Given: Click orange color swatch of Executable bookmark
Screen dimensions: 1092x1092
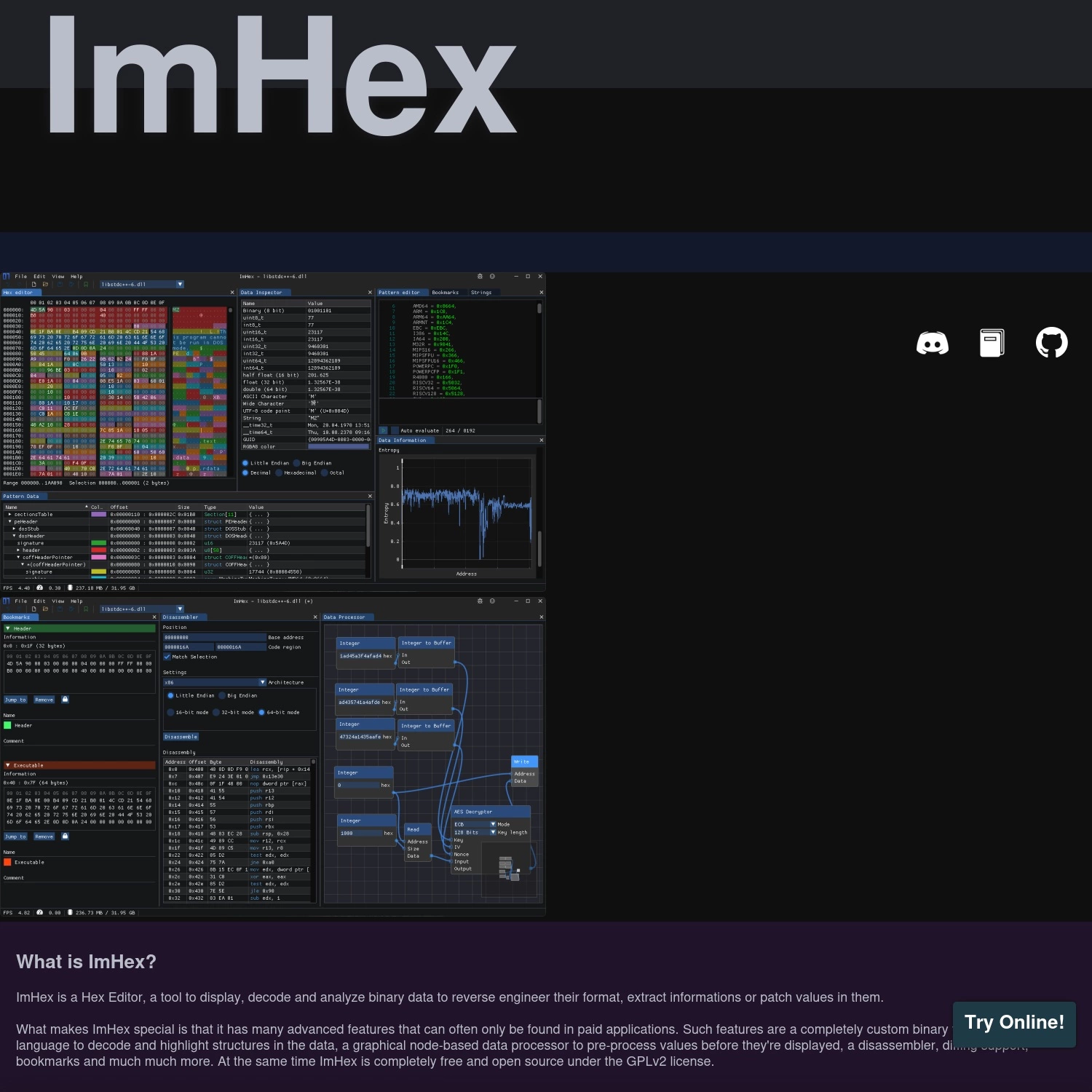Looking at the screenshot, I should (7, 862).
